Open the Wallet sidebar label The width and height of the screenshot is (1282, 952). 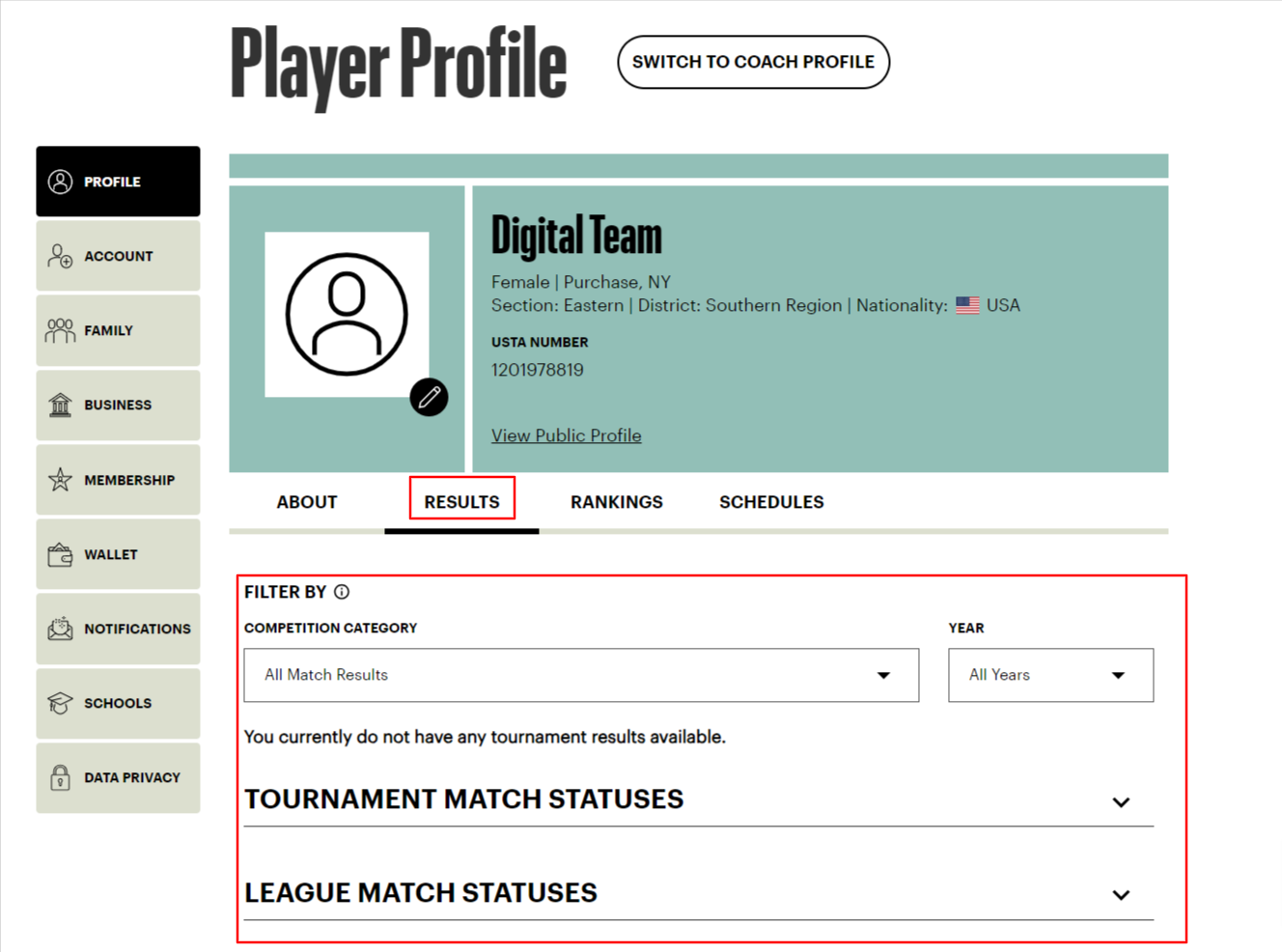[x=110, y=554]
